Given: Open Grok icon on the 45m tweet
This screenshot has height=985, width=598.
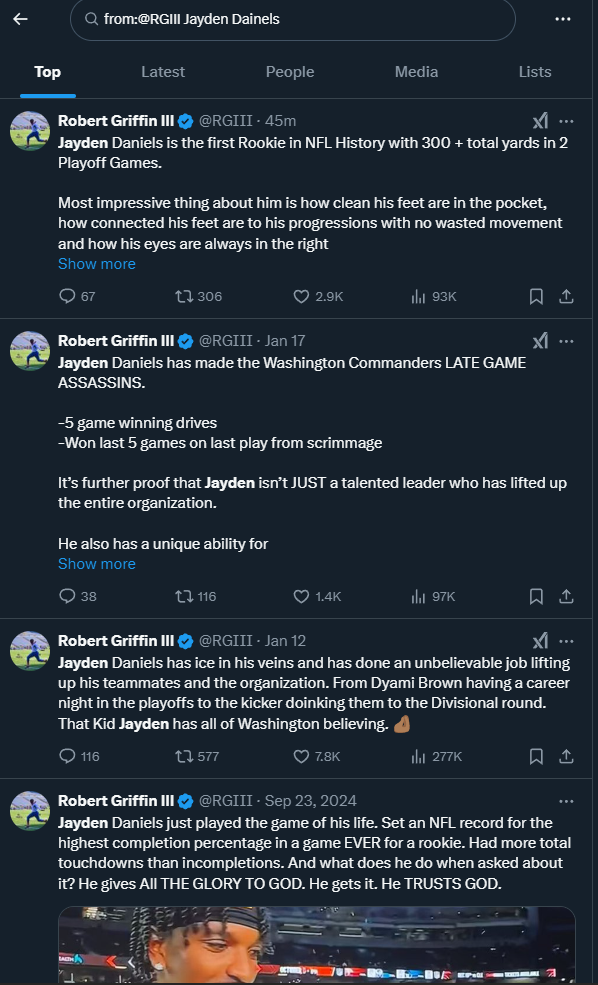Looking at the screenshot, I should [x=540, y=120].
